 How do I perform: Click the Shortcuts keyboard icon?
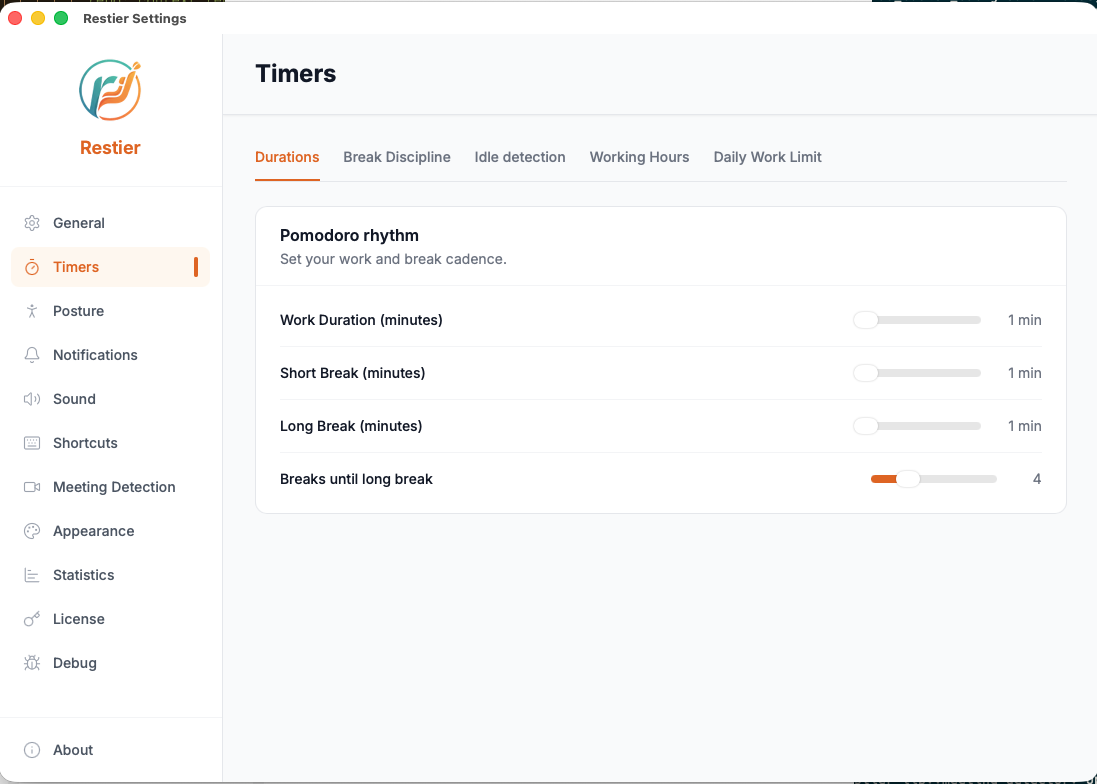pyautogui.click(x=32, y=443)
